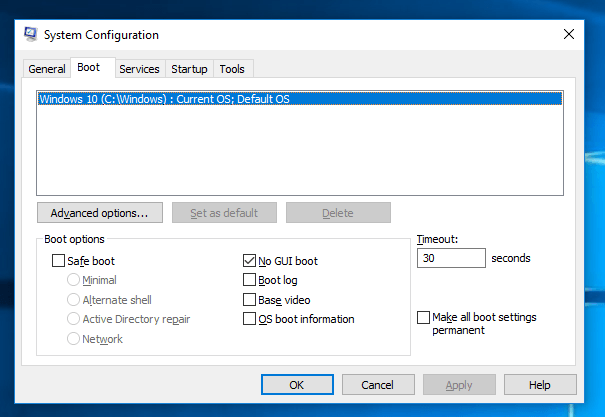Click the Timeout seconds input field
Viewport: 605px width, 417px height.
tap(451, 258)
